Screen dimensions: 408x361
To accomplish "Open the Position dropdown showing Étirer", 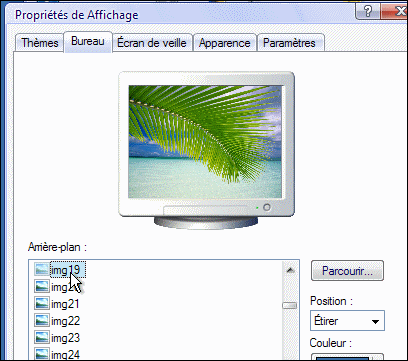I will tap(347, 321).
